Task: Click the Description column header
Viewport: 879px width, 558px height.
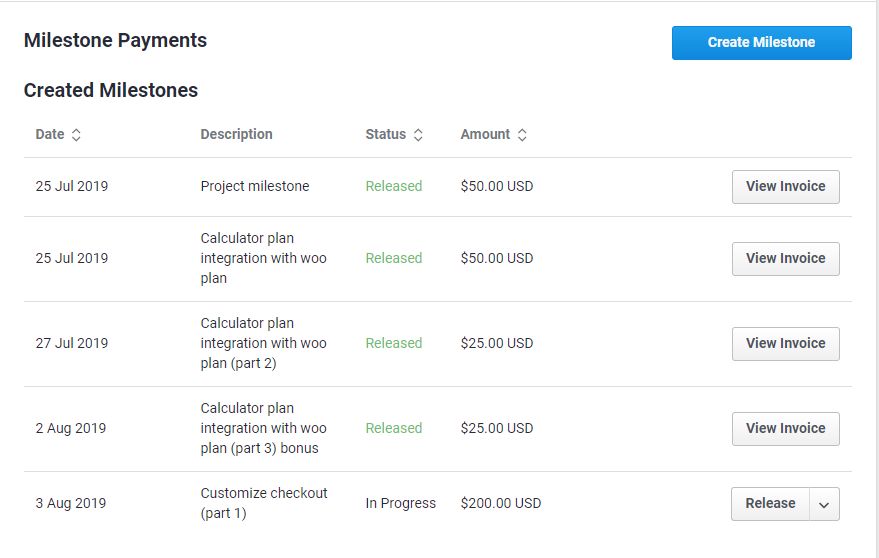Action: [236, 135]
